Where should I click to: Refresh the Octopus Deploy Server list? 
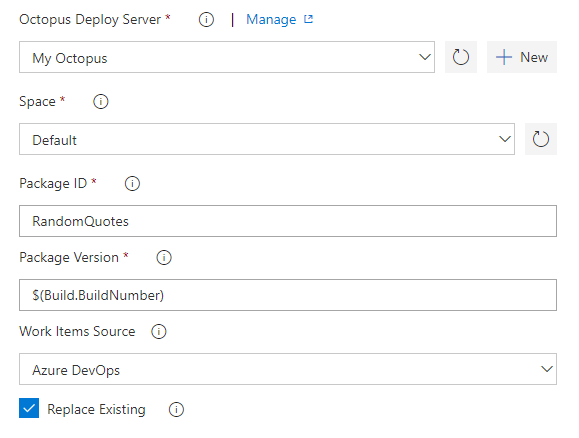pos(461,57)
